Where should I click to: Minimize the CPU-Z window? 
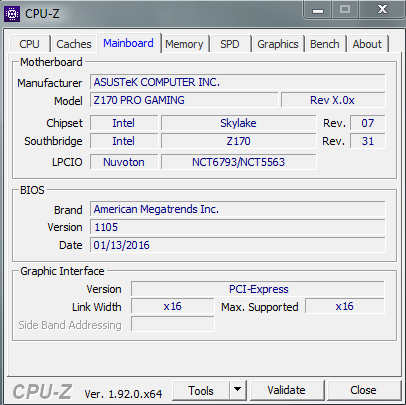click(x=318, y=10)
